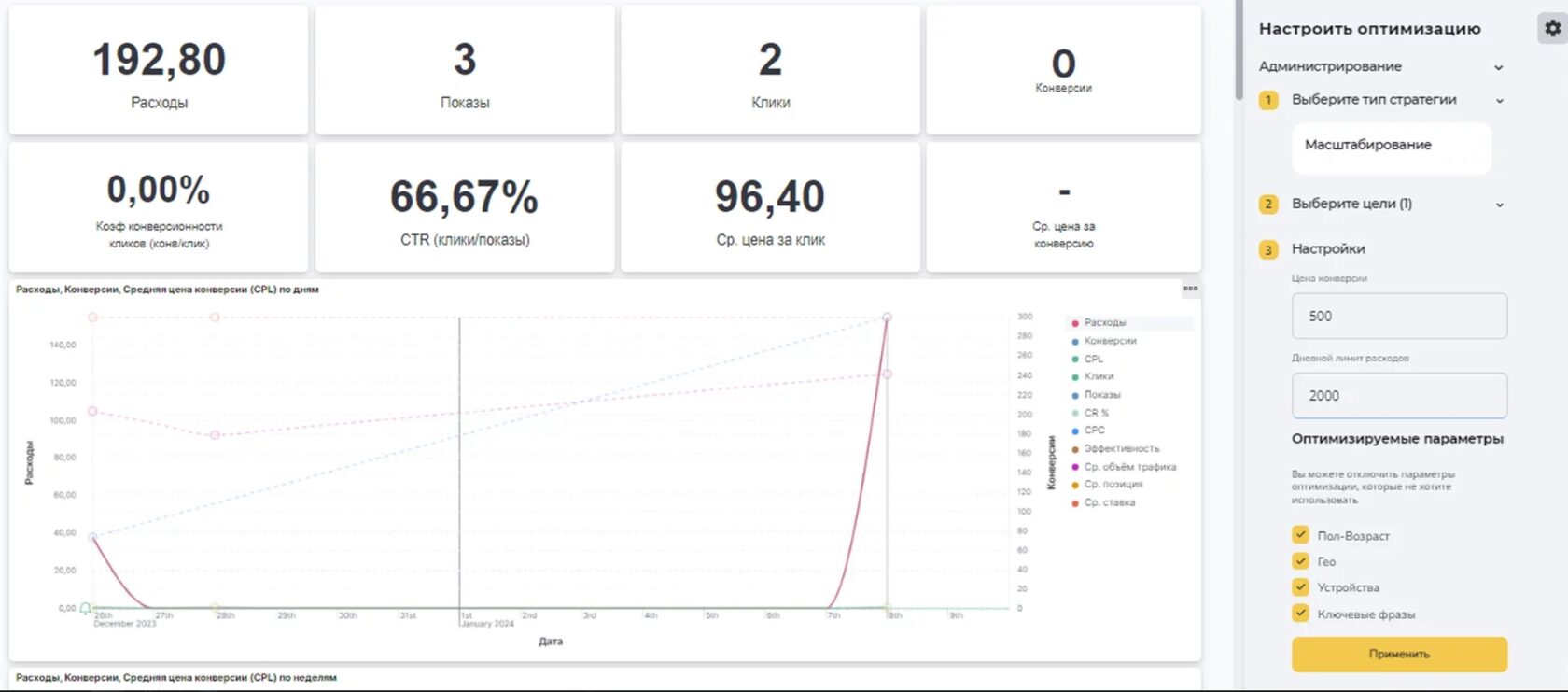Expand the Администрирование section chevron
The image size is (1568, 692).
coord(1498,67)
